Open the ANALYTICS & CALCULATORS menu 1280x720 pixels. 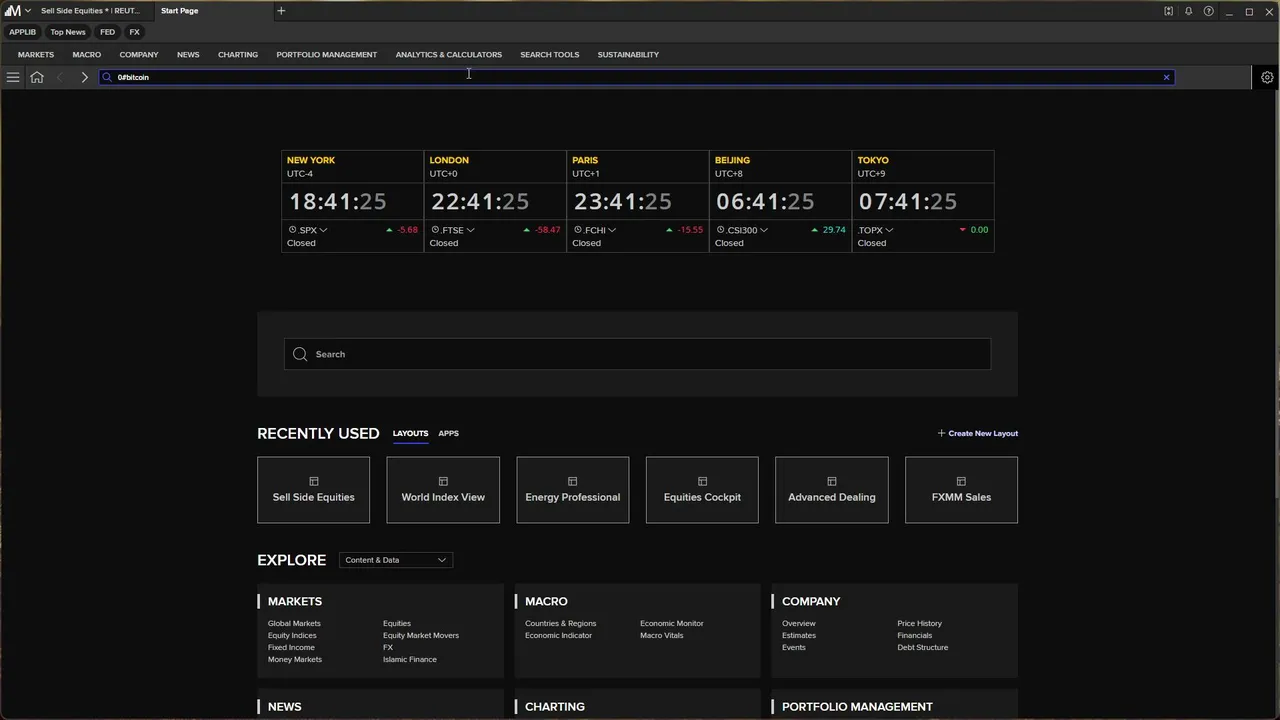tap(449, 55)
